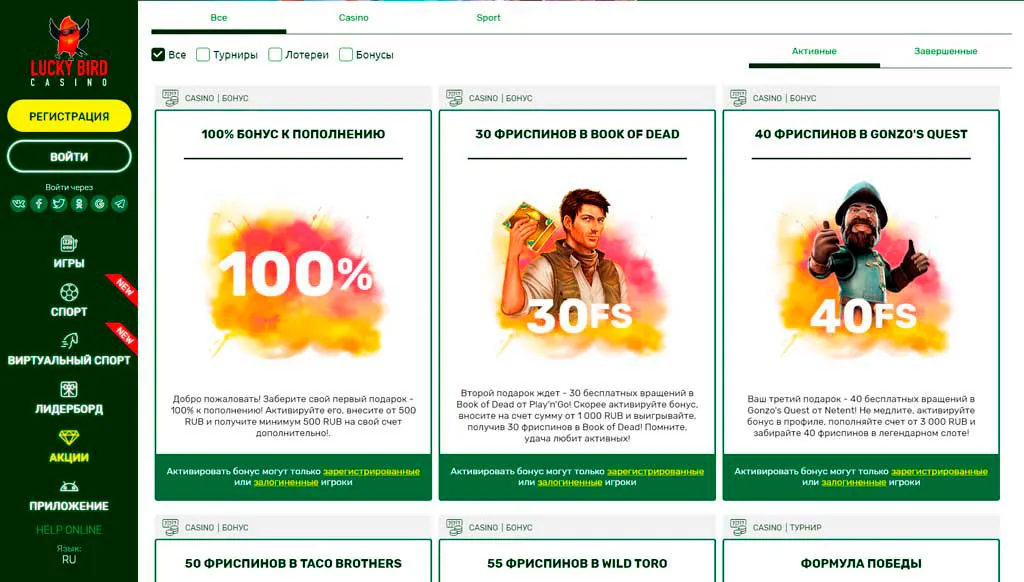Image resolution: width=1024 pixels, height=582 pixels.
Task: Open the Акции diamond icon
Action: tap(69, 438)
